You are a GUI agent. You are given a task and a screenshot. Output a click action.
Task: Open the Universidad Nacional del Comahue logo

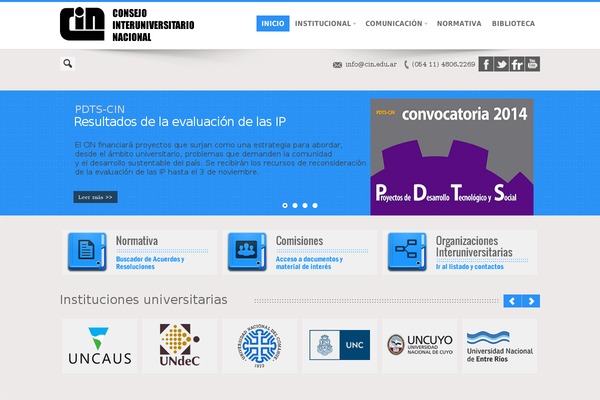click(259, 346)
